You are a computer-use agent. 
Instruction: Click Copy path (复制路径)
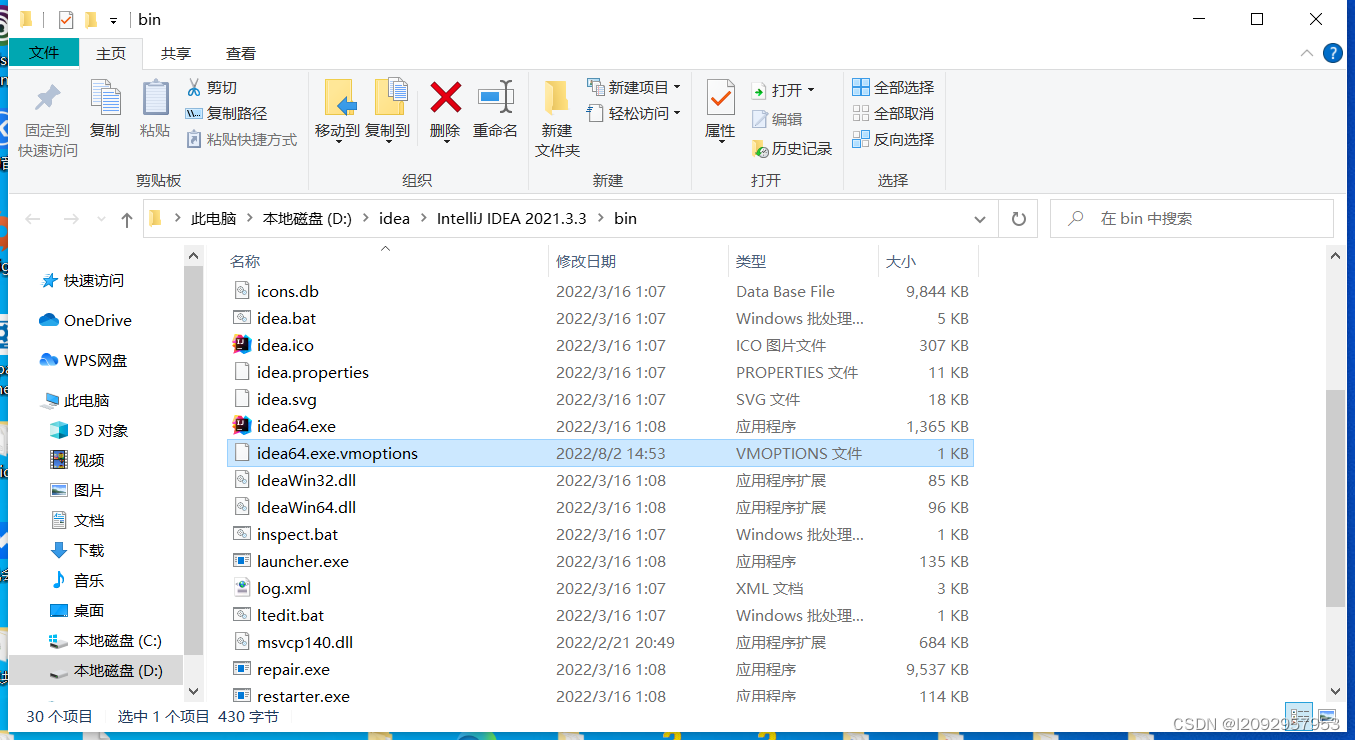point(226,114)
